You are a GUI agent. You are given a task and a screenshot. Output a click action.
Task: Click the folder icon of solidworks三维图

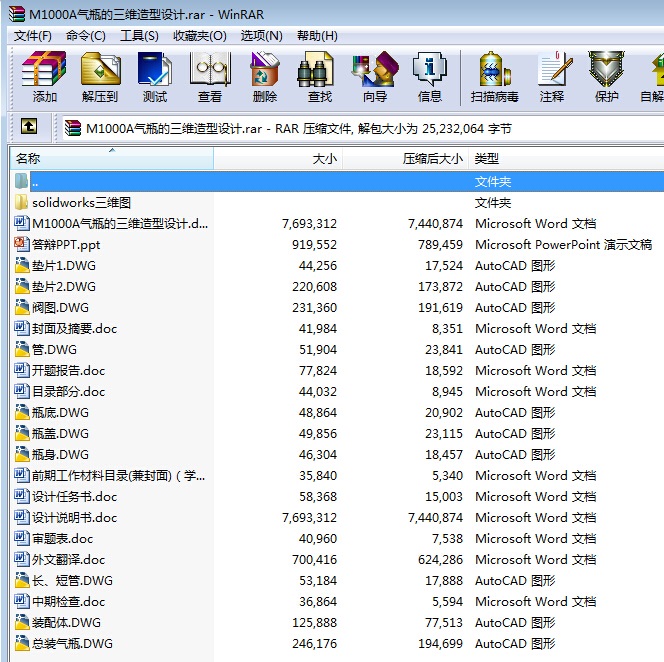(x=22, y=202)
